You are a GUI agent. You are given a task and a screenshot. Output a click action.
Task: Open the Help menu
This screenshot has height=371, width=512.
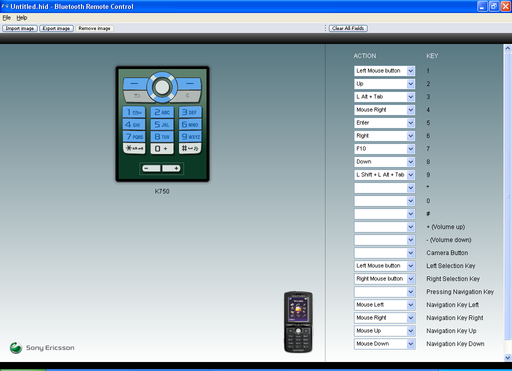(22, 18)
